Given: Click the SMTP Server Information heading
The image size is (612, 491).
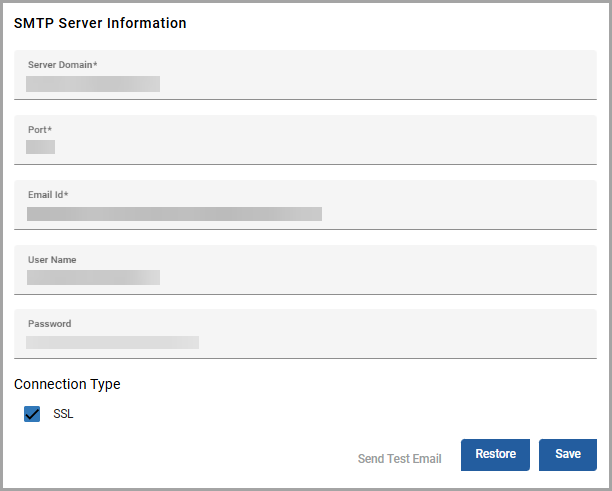Looking at the screenshot, I should coord(100,23).
